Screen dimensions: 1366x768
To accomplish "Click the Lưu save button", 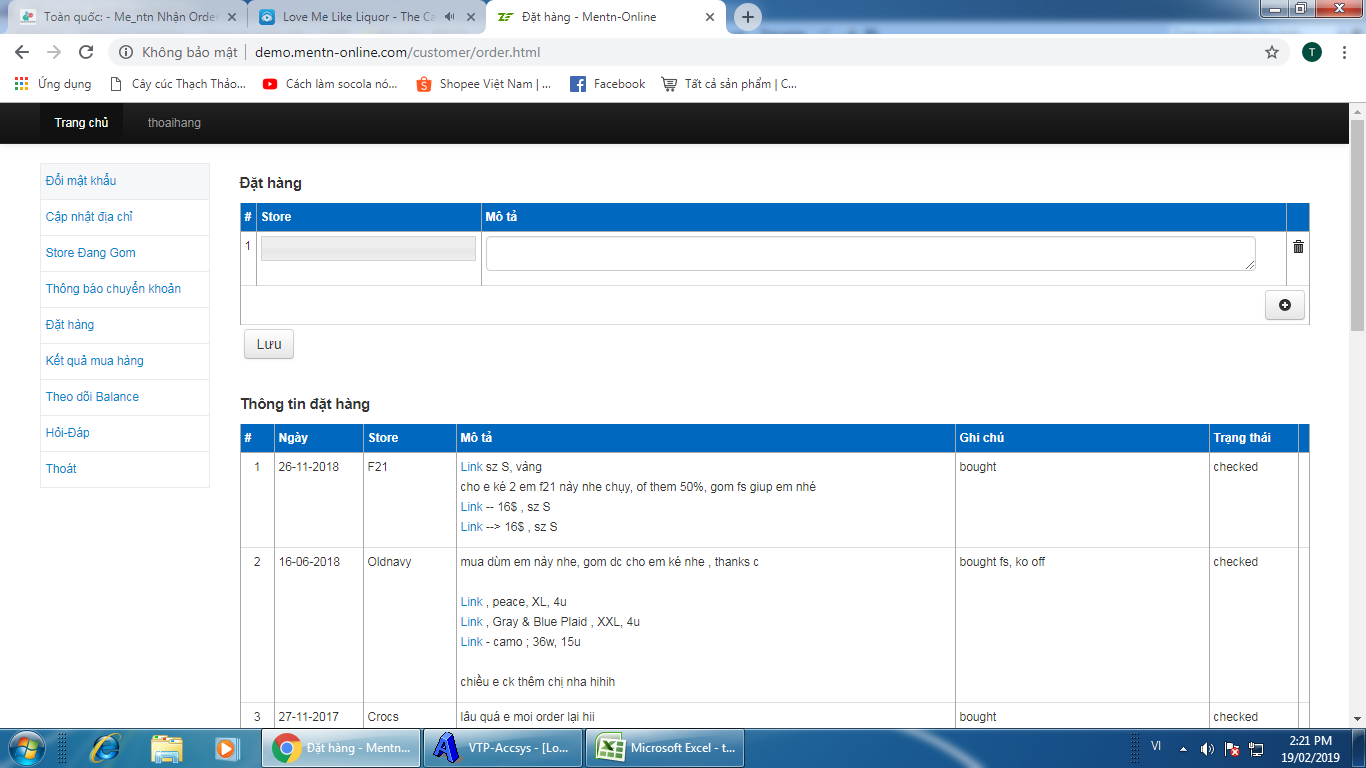I will pos(268,344).
